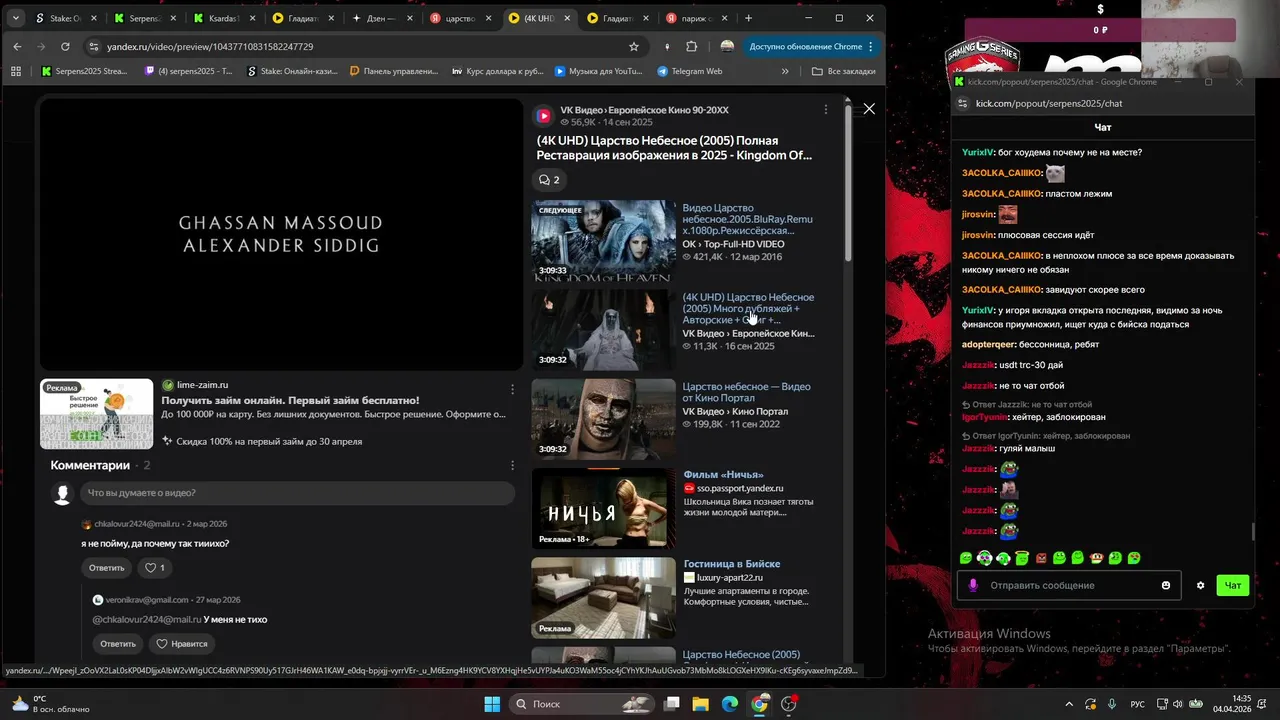Insert mushroom emote in quick bar
This screenshot has height=720, width=1280.
click(x=1096, y=558)
